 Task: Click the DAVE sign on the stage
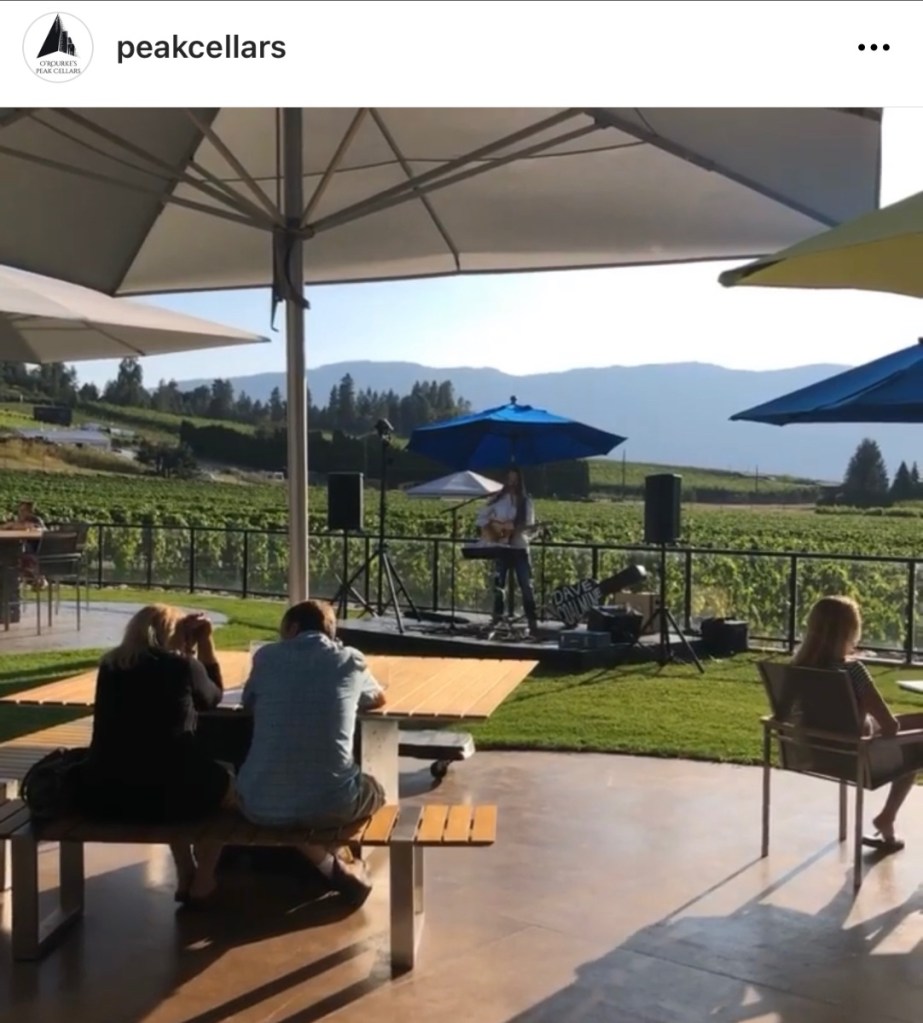[x=574, y=597]
